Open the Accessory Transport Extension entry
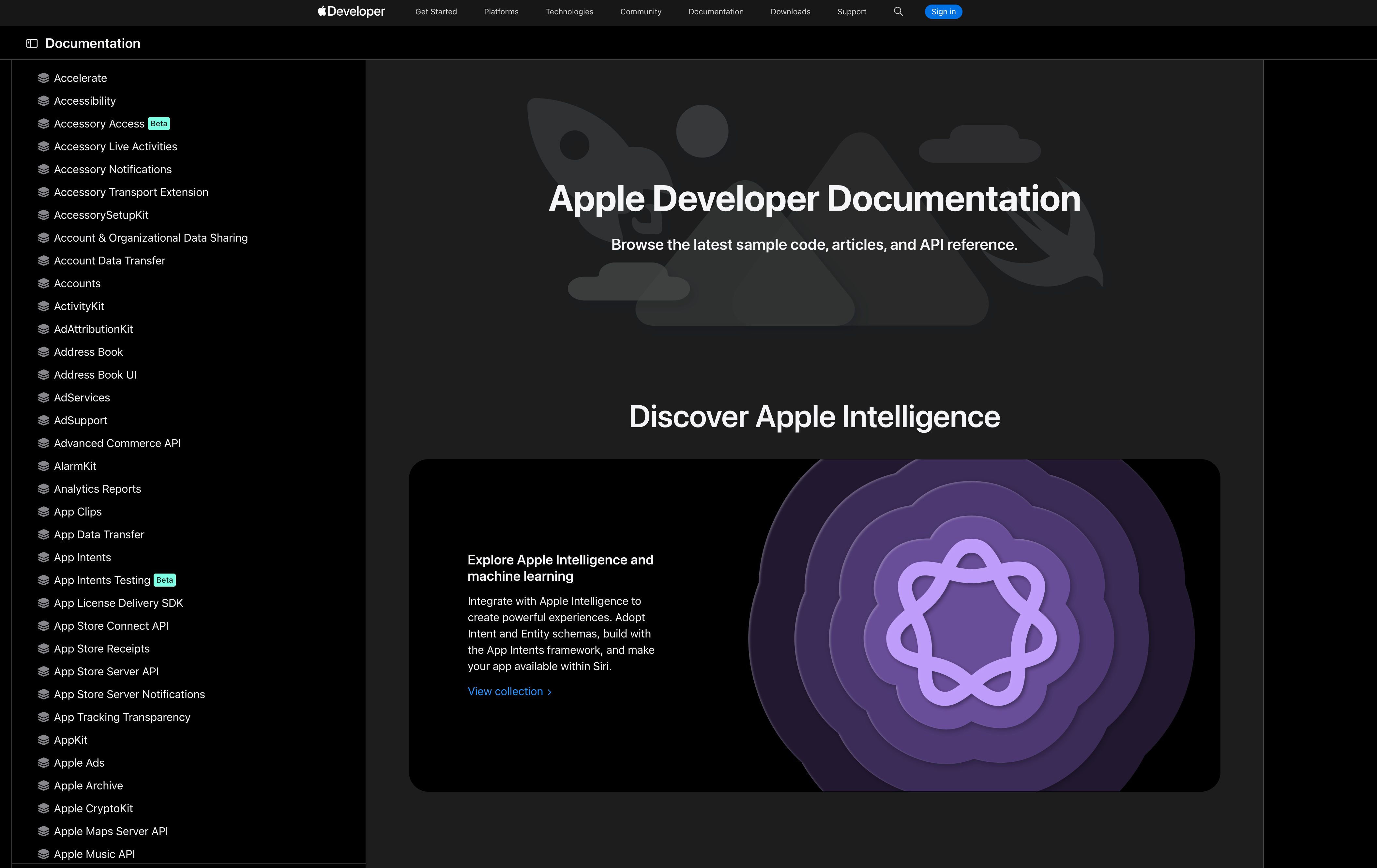This screenshot has width=1377, height=868. point(131,193)
